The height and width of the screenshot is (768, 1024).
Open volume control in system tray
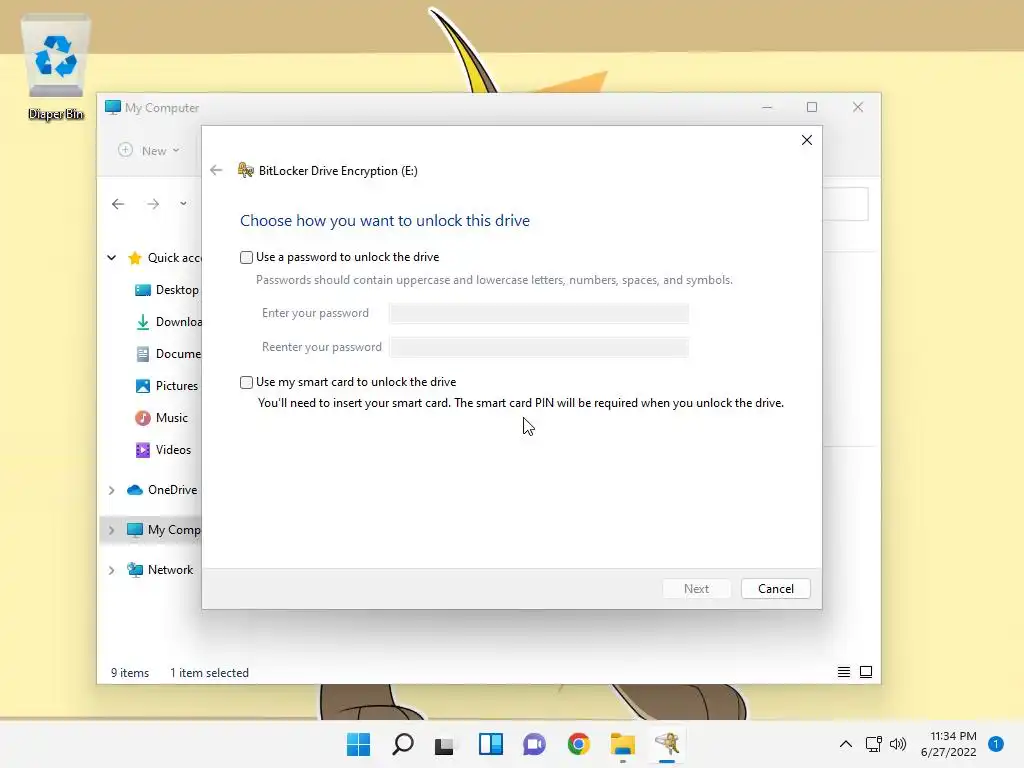click(898, 744)
